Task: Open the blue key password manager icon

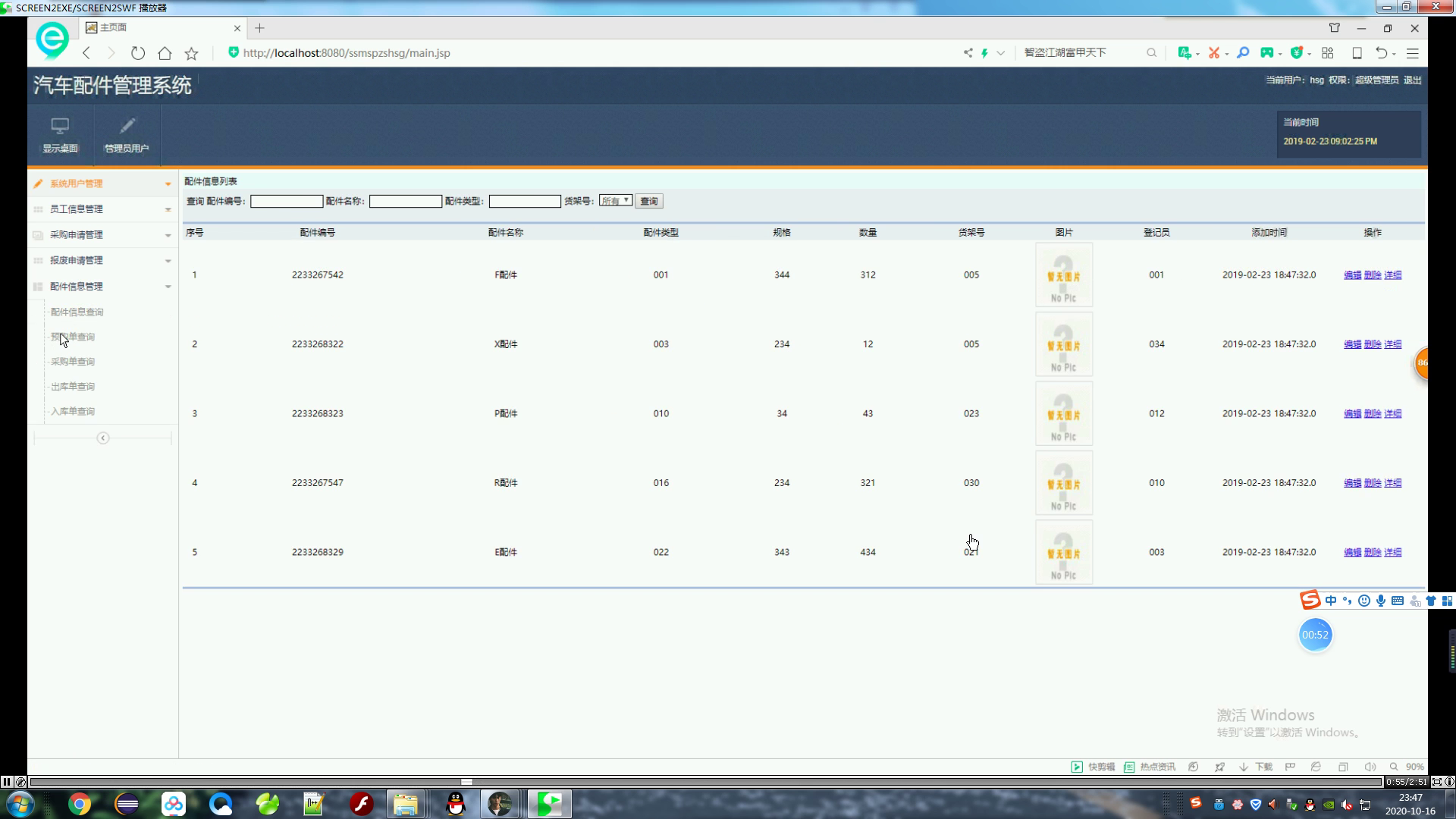Action: (x=1243, y=53)
